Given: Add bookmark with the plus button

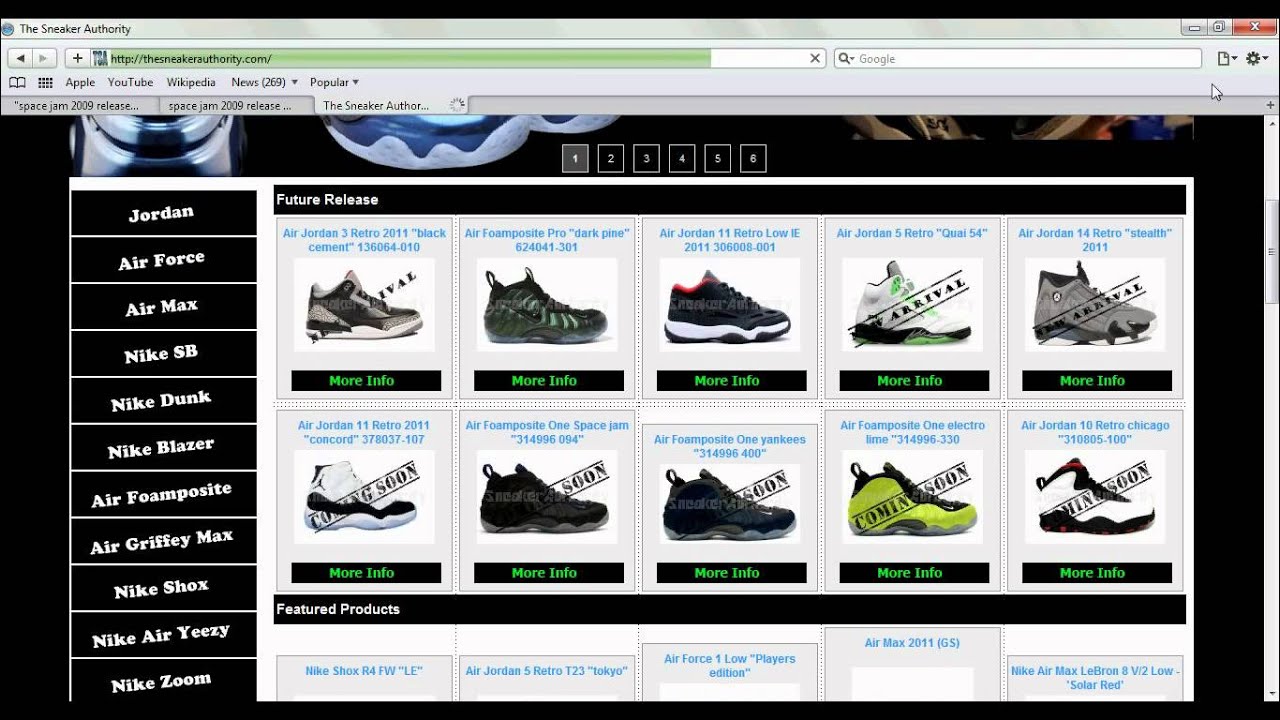Looking at the screenshot, I should coord(77,59).
